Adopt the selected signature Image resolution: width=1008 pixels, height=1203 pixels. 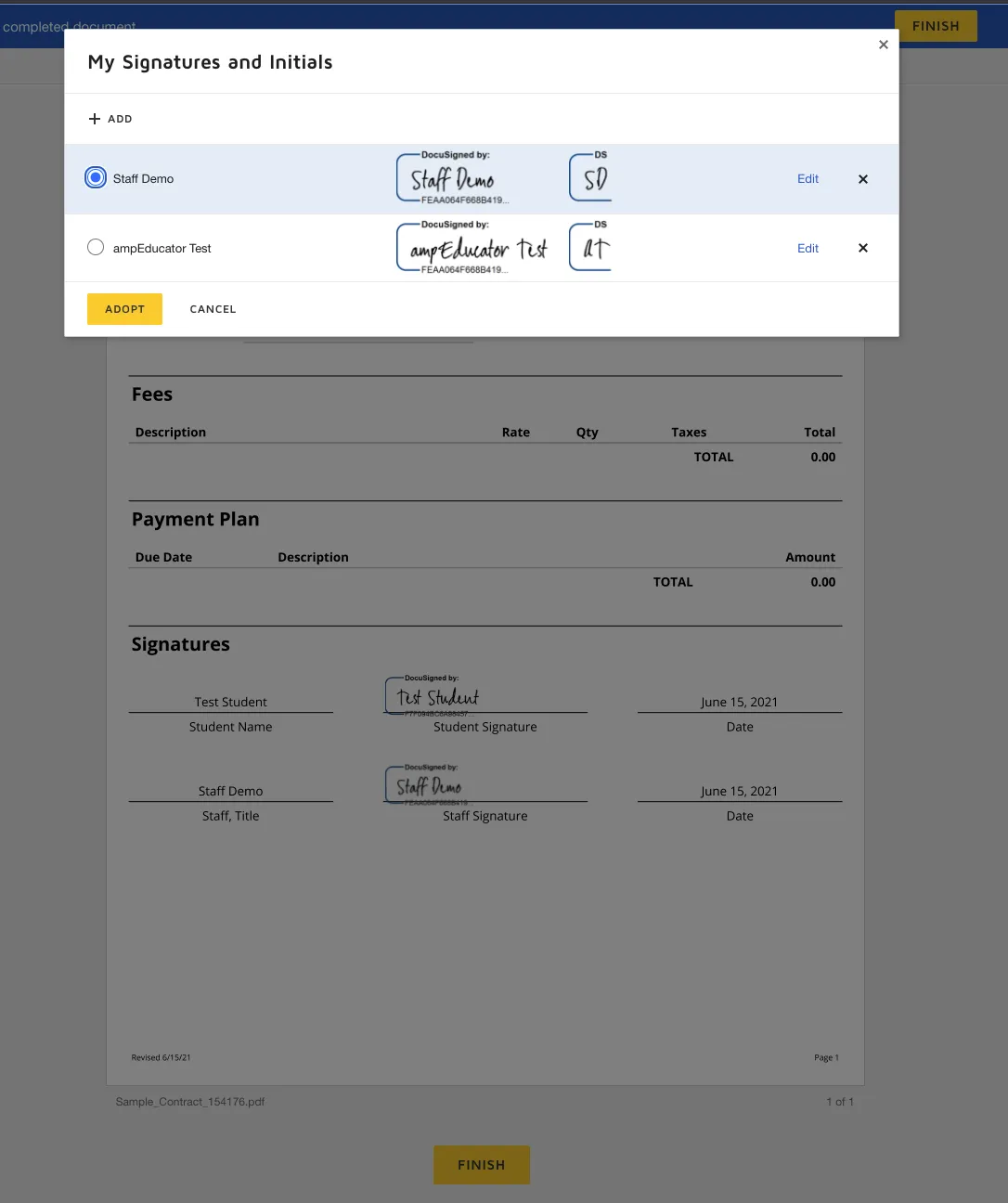click(124, 309)
